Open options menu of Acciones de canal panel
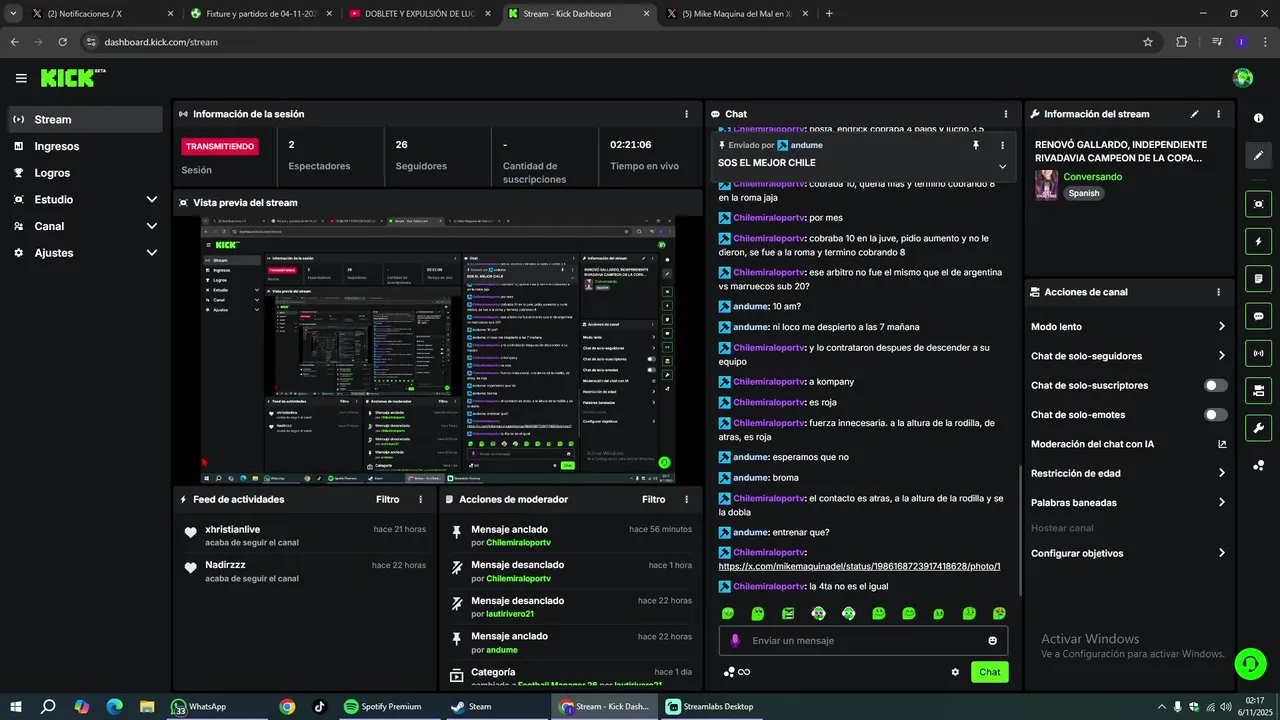 pyautogui.click(x=1218, y=292)
